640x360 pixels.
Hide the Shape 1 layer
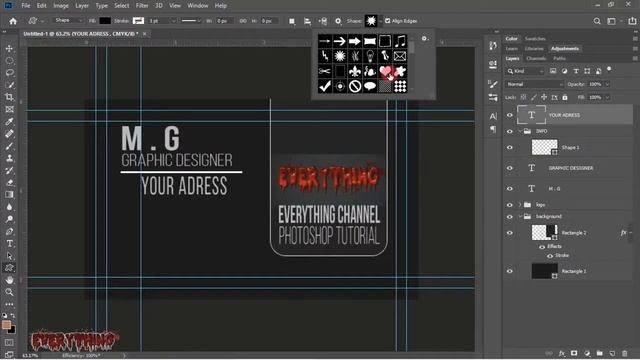510,147
